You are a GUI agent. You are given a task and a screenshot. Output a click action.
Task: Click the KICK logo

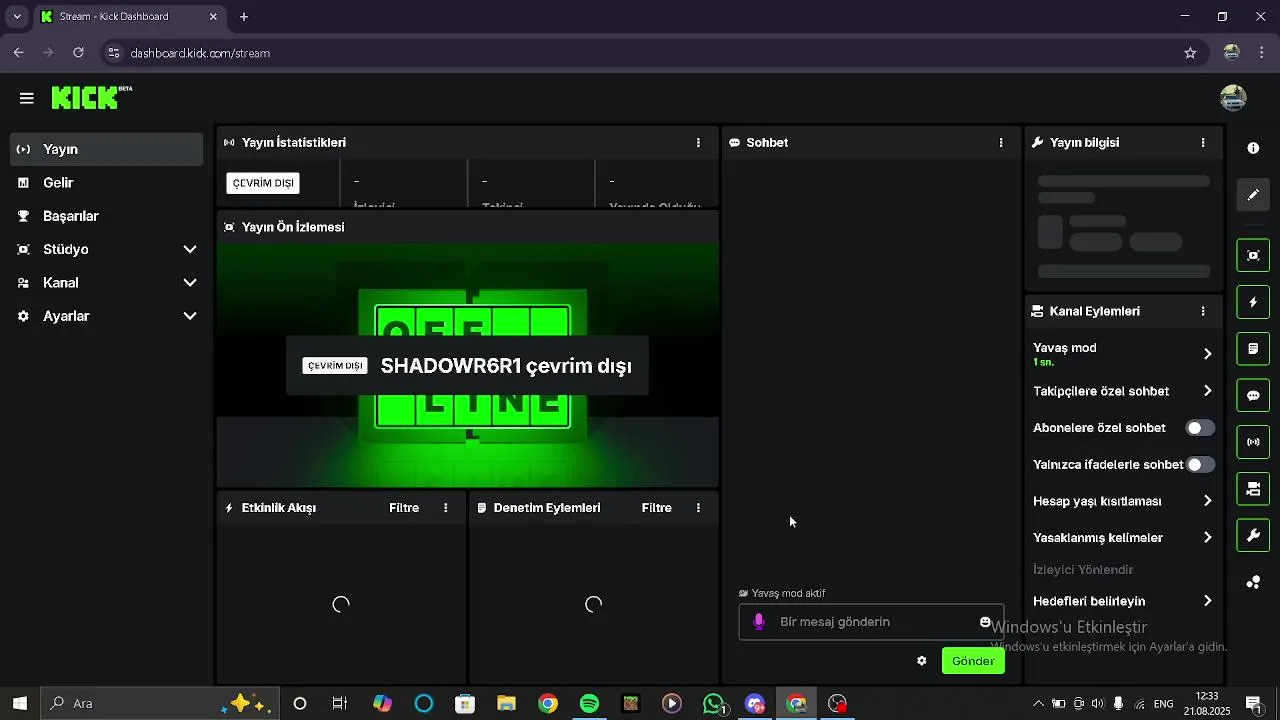91,97
